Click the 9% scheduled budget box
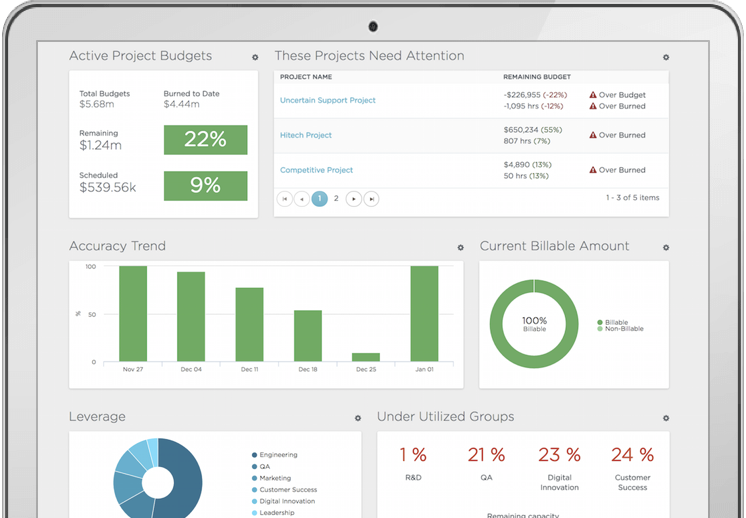Image resolution: width=746 pixels, height=518 pixels. click(206, 186)
